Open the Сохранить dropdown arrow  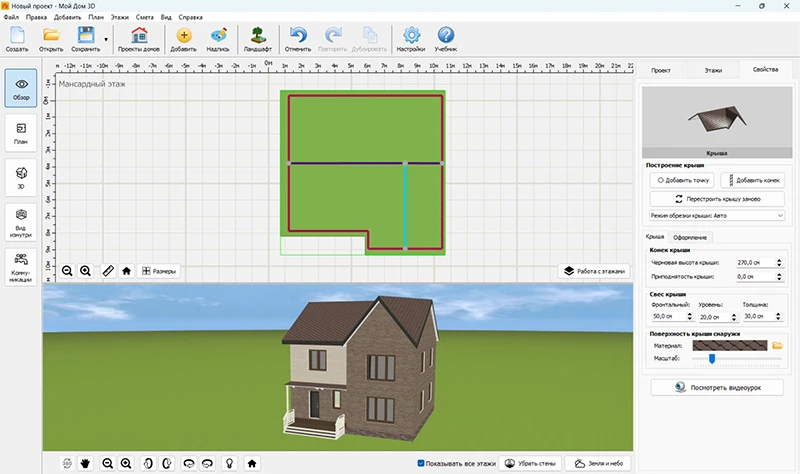106,40
